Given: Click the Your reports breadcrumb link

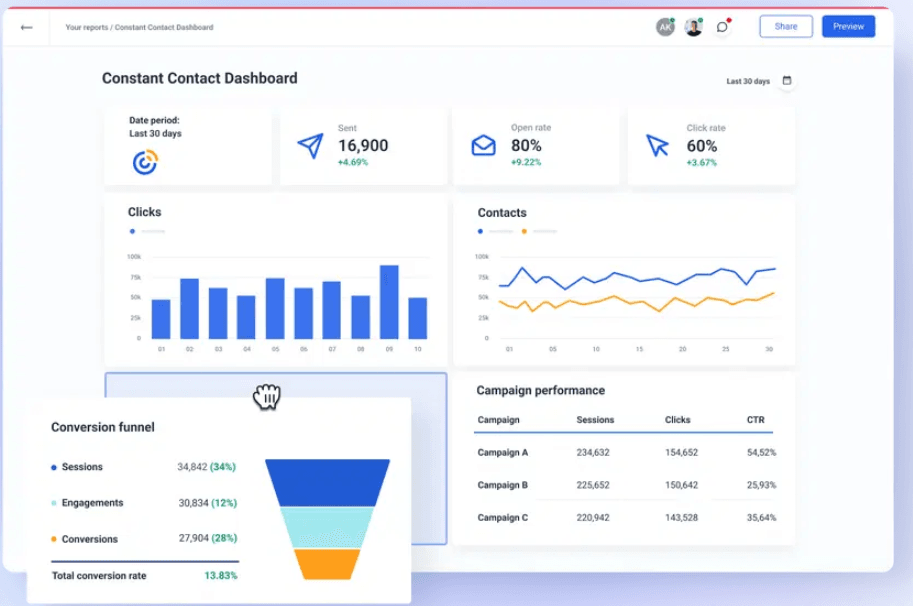Looking at the screenshot, I should click(x=87, y=27).
